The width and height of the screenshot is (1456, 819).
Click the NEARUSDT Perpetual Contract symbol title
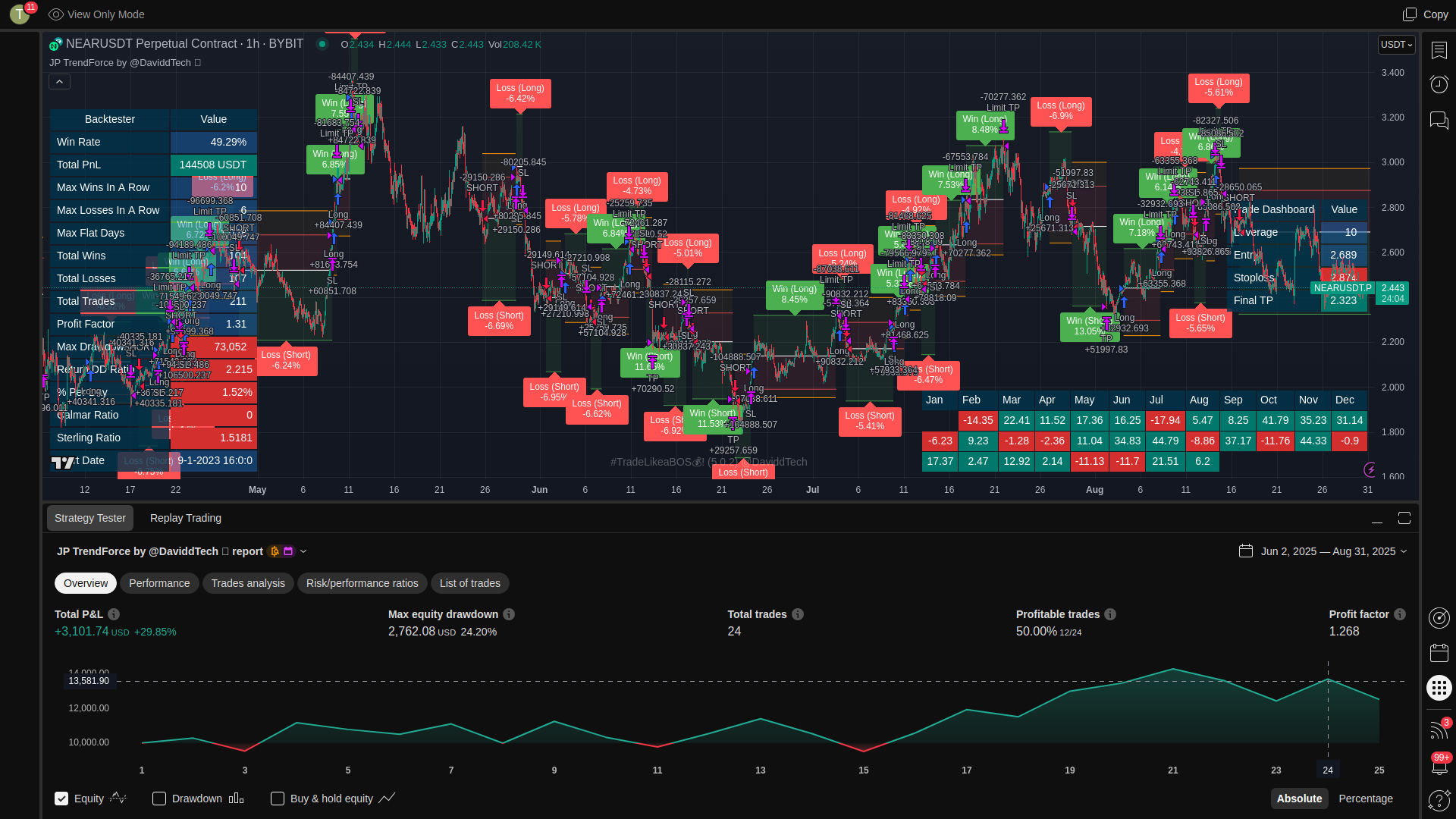[x=184, y=44]
